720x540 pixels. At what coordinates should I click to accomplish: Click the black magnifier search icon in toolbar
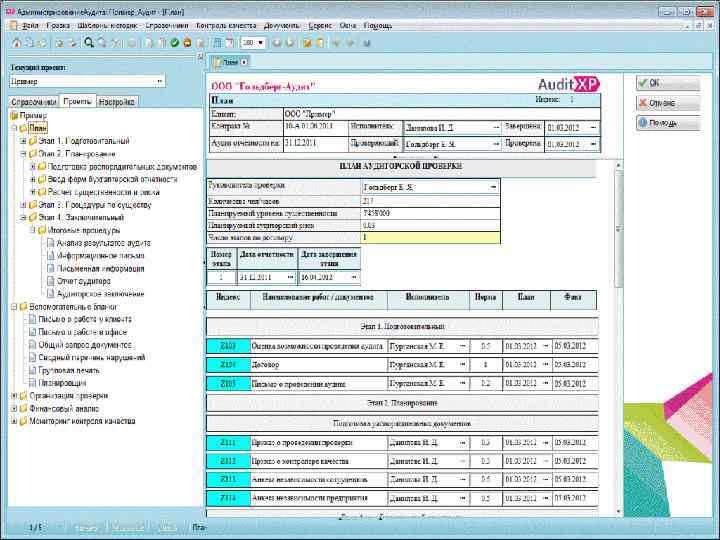coord(89,43)
